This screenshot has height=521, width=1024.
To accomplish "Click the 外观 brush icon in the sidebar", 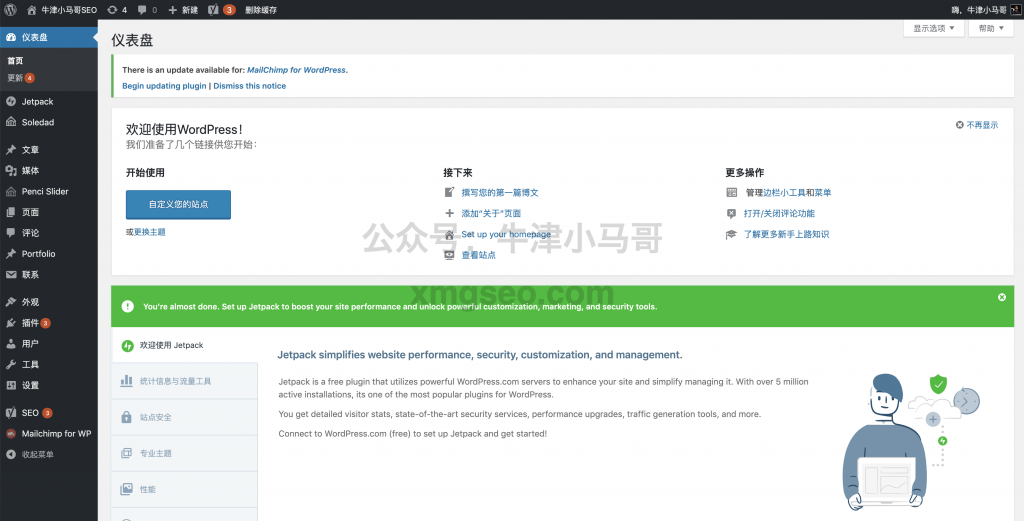I will [10, 302].
